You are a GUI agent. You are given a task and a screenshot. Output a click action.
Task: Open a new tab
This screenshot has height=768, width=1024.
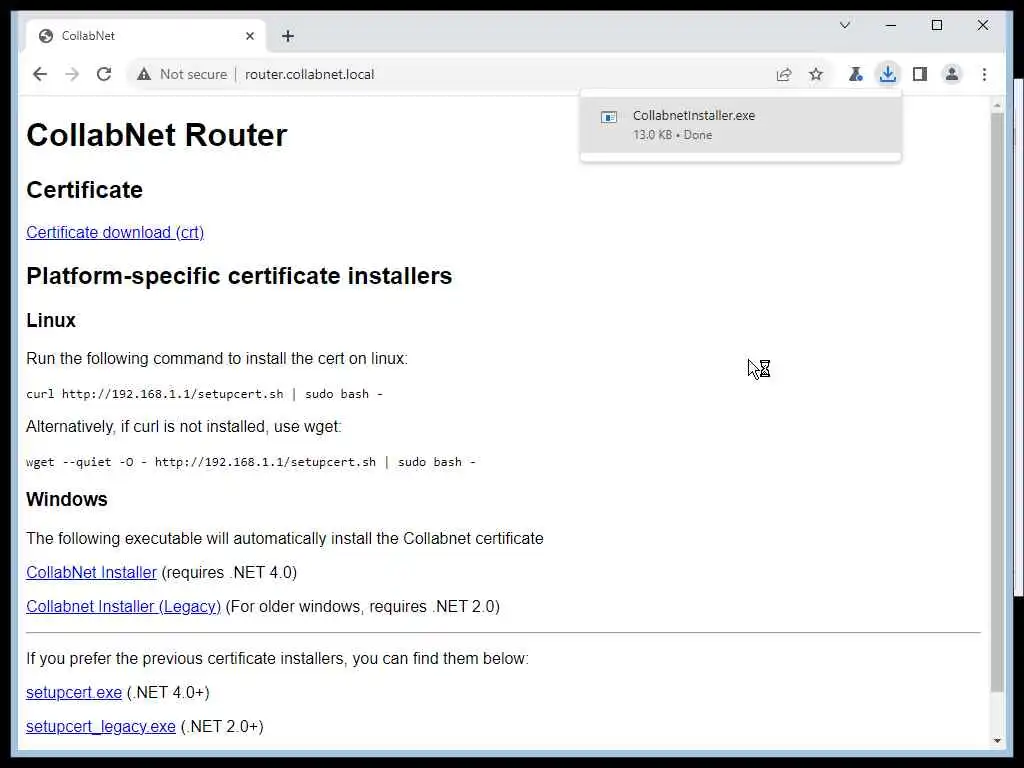[x=288, y=36]
